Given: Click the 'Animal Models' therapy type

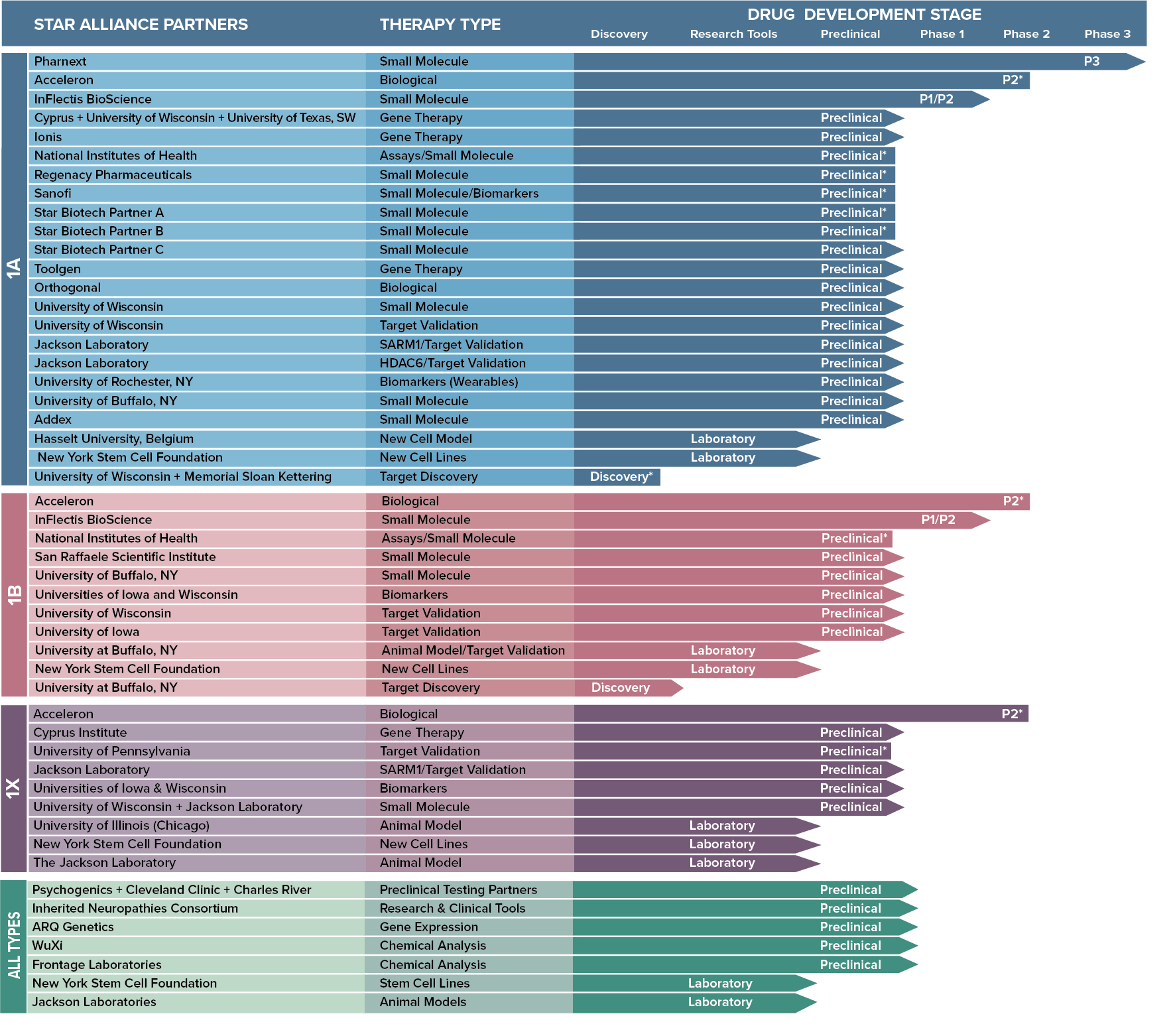Looking at the screenshot, I should [x=423, y=1002].
